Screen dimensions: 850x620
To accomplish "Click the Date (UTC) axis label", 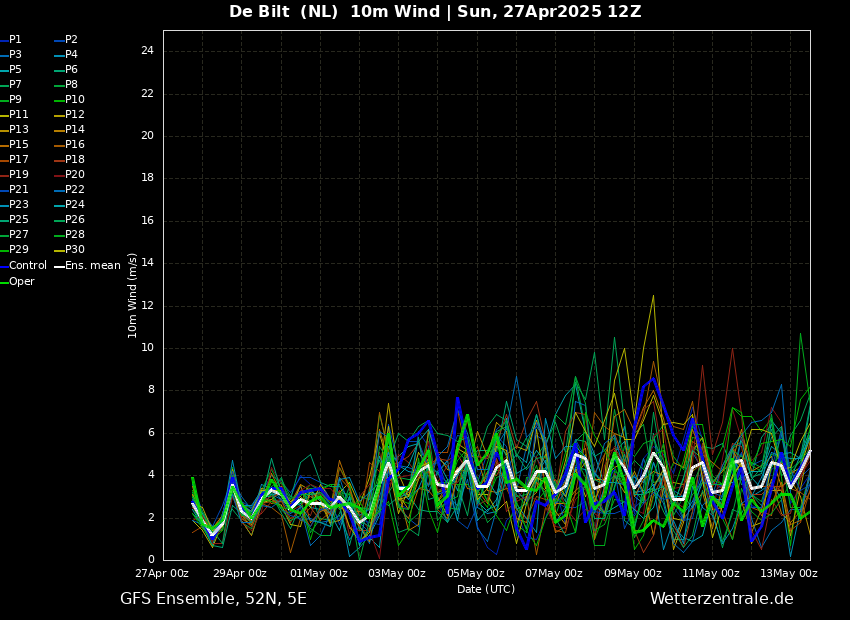I will 486,589.
